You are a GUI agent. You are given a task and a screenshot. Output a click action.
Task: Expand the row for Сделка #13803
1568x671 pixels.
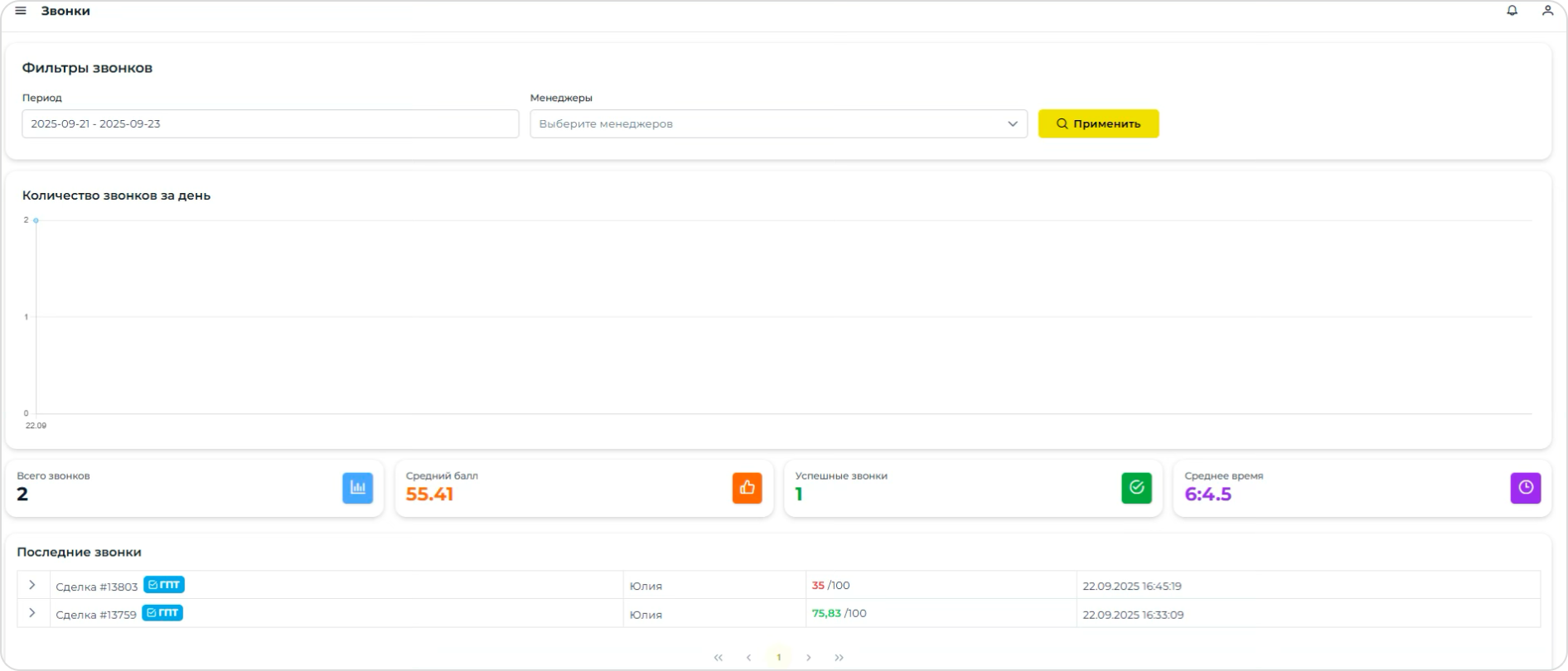point(32,585)
